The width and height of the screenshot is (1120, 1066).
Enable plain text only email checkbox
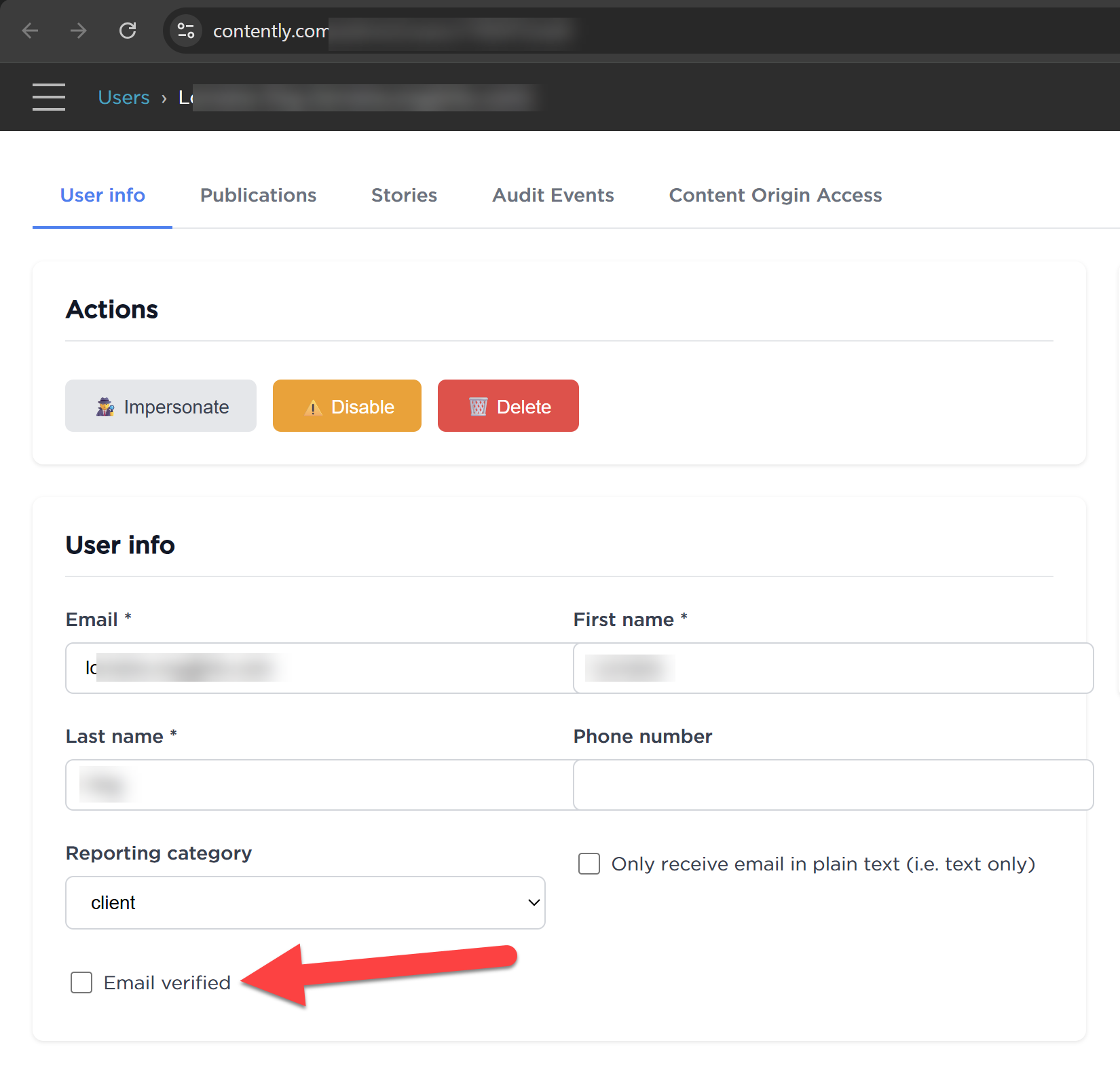point(589,864)
